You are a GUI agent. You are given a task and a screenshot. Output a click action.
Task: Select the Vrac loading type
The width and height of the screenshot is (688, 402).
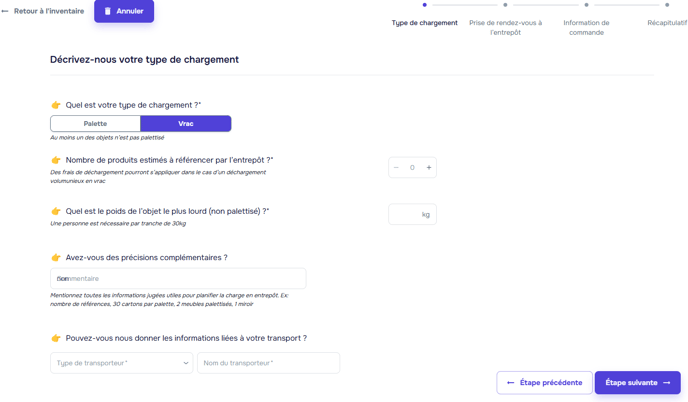point(186,124)
